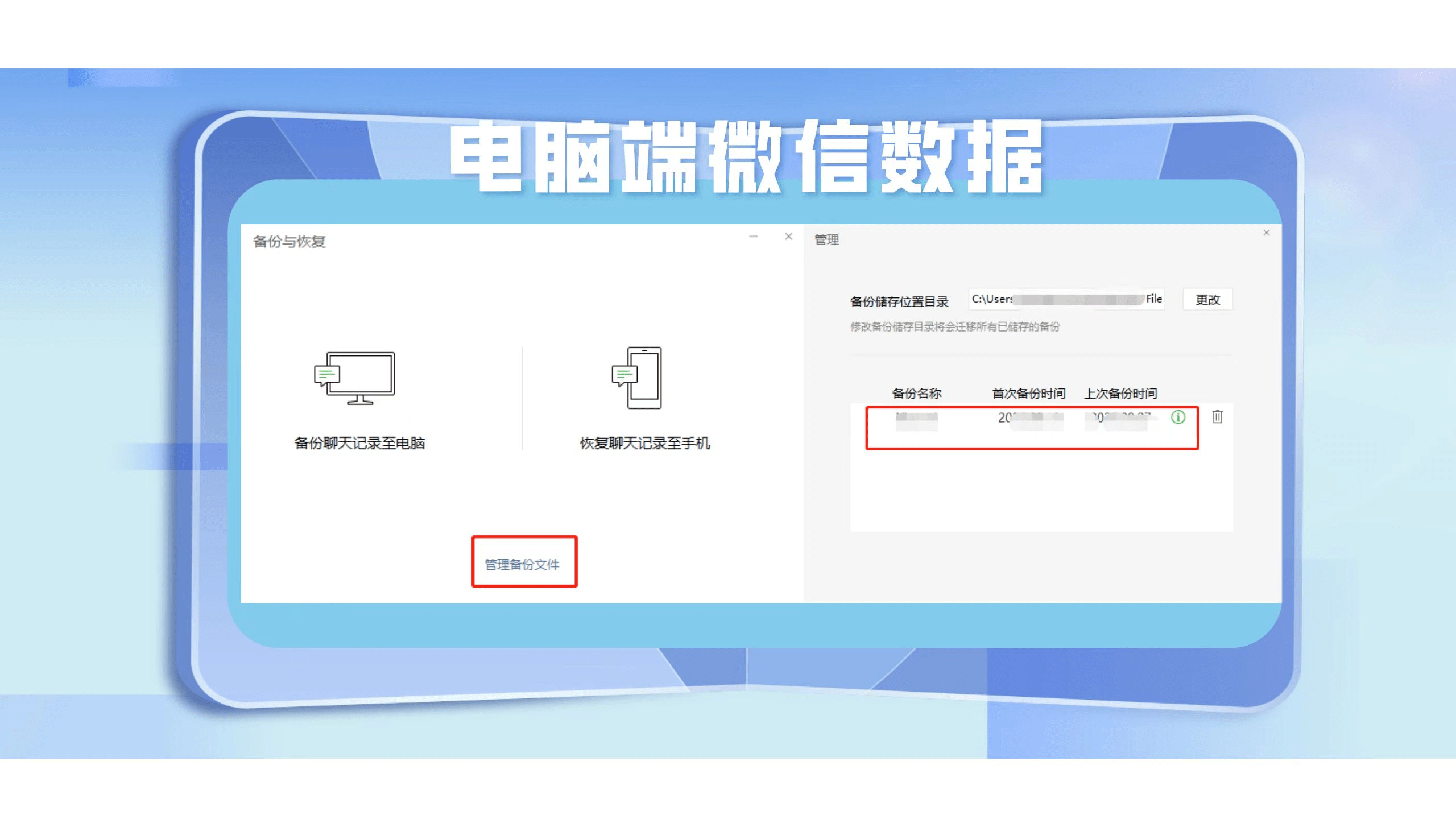
Task: Close the 管理 window
Action: click(x=1266, y=233)
